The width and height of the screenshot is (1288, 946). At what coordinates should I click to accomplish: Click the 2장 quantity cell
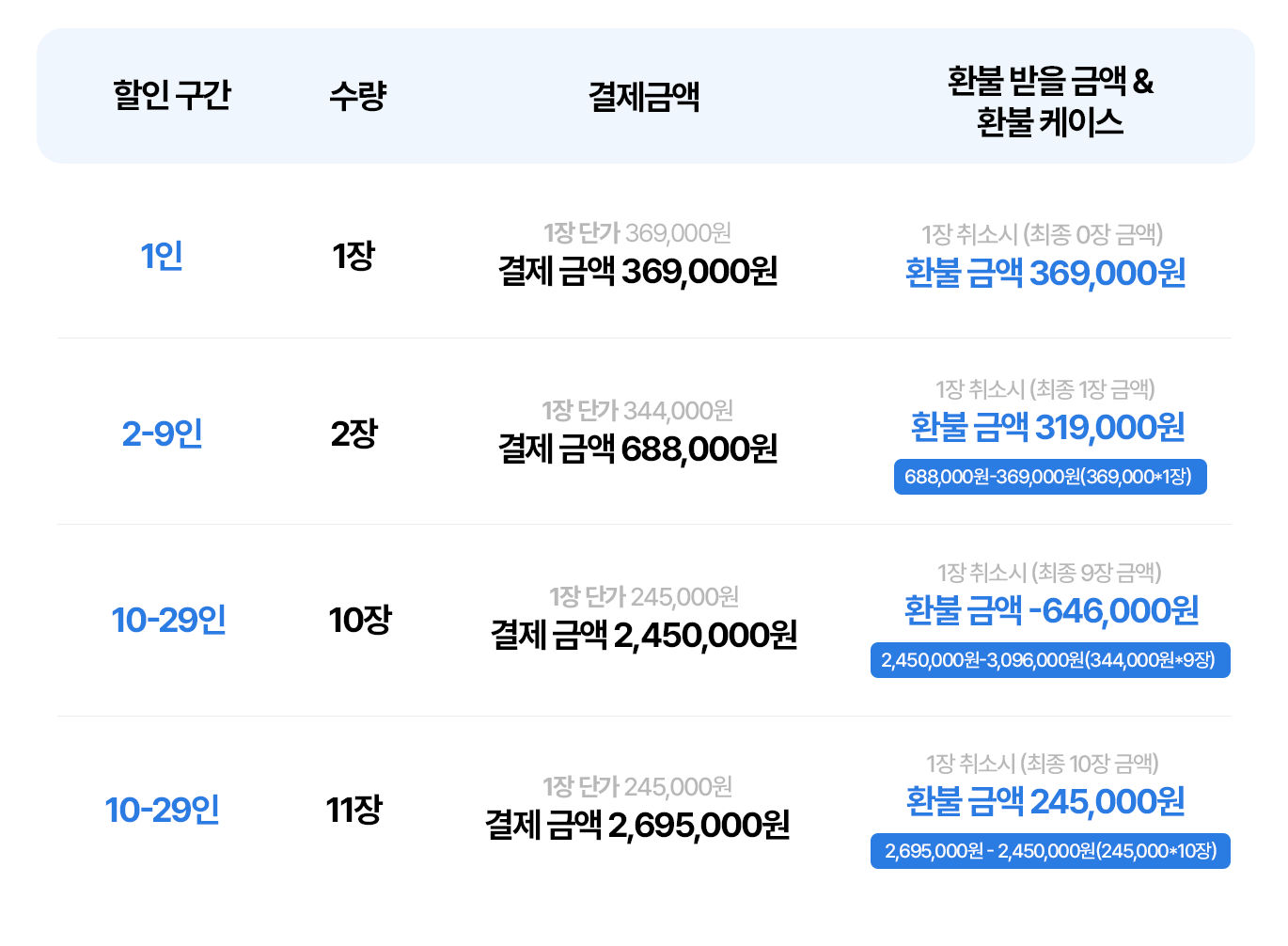click(354, 434)
